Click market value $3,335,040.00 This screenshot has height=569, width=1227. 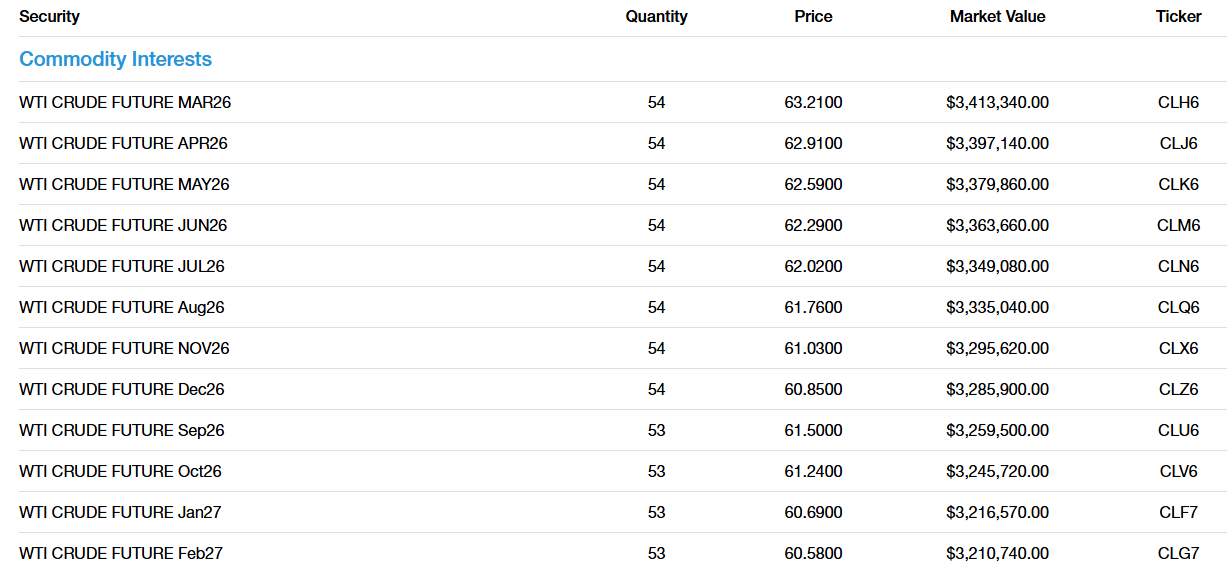[x=997, y=307]
